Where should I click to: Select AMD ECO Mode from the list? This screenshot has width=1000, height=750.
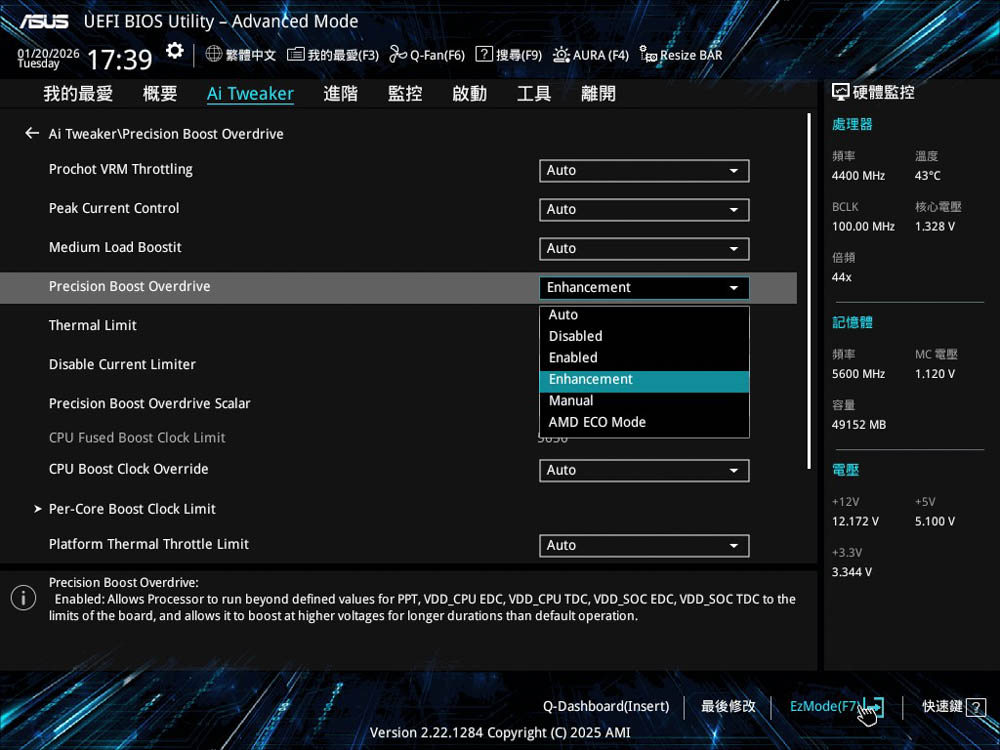click(597, 422)
